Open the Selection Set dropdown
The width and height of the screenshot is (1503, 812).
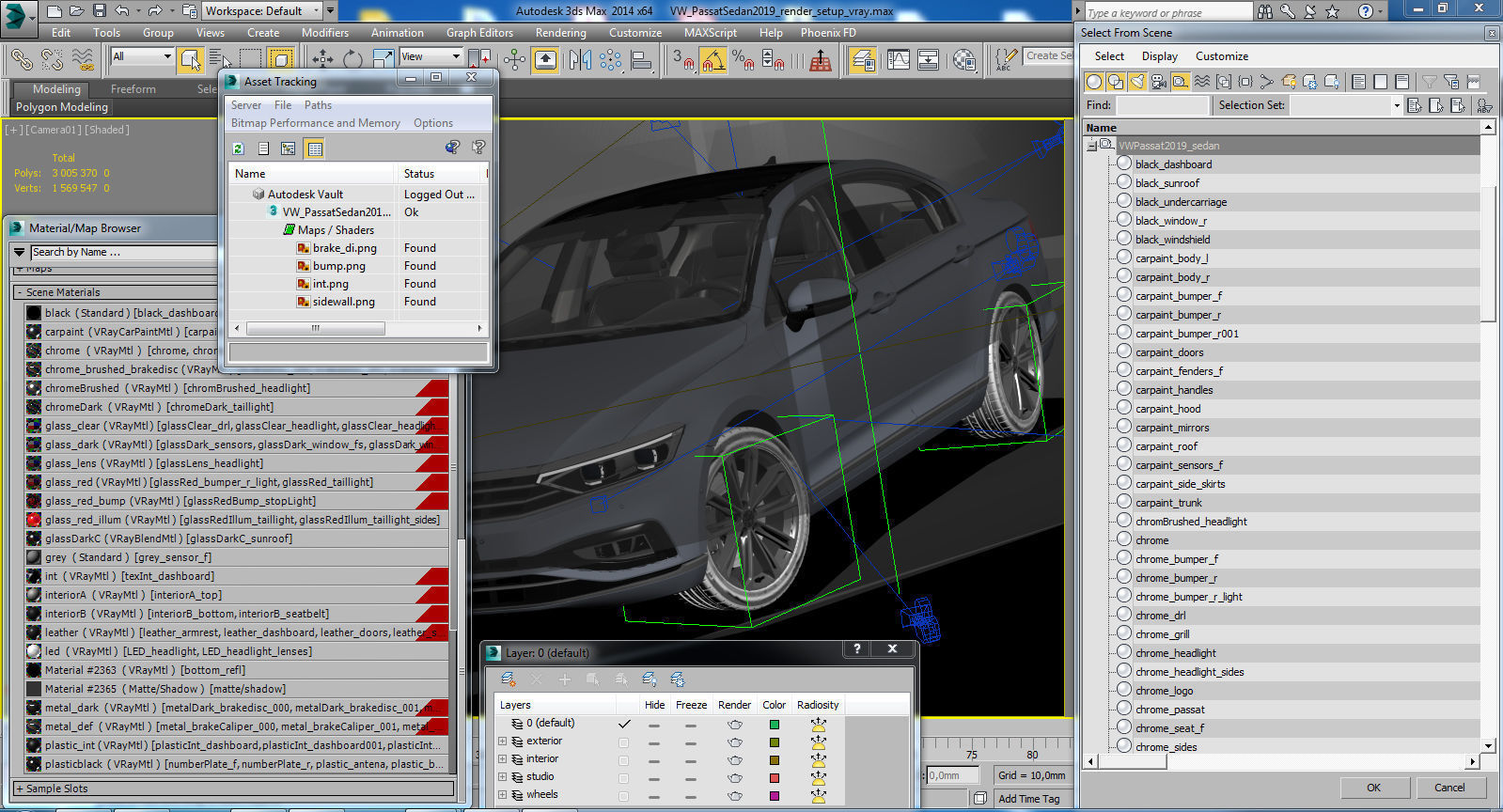tap(1345, 105)
